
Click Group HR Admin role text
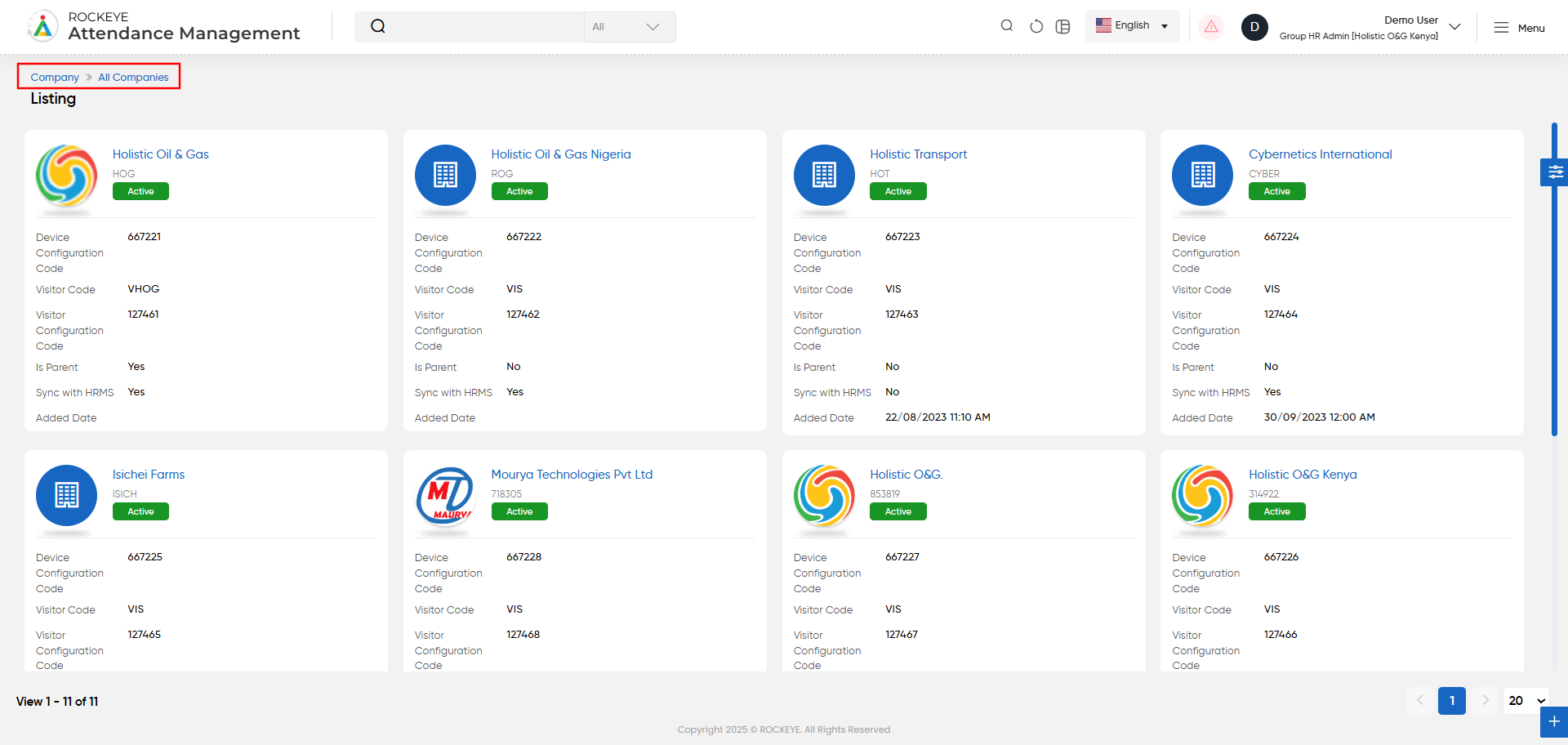(1359, 36)
